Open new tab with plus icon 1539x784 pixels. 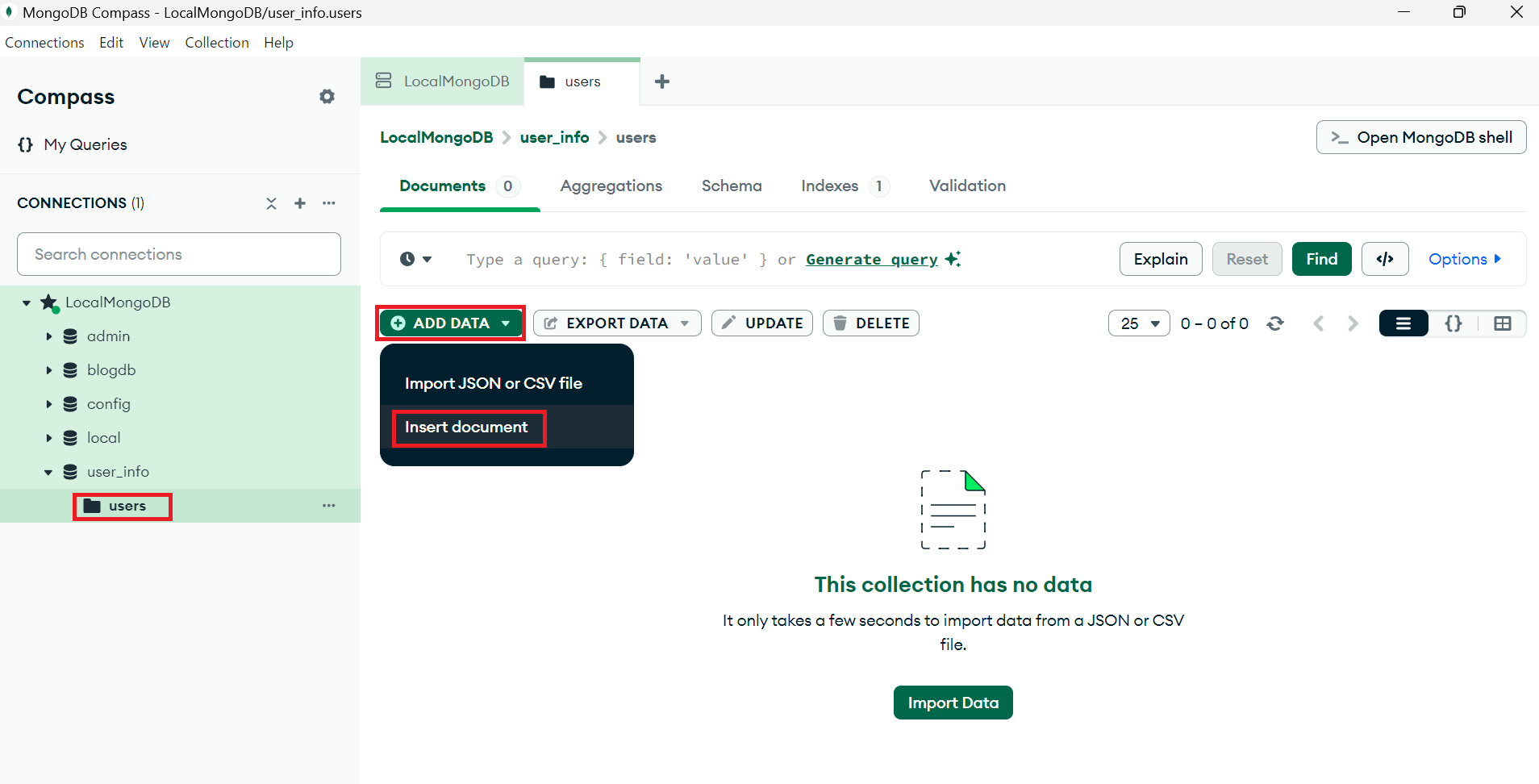(x=662, y=81)
